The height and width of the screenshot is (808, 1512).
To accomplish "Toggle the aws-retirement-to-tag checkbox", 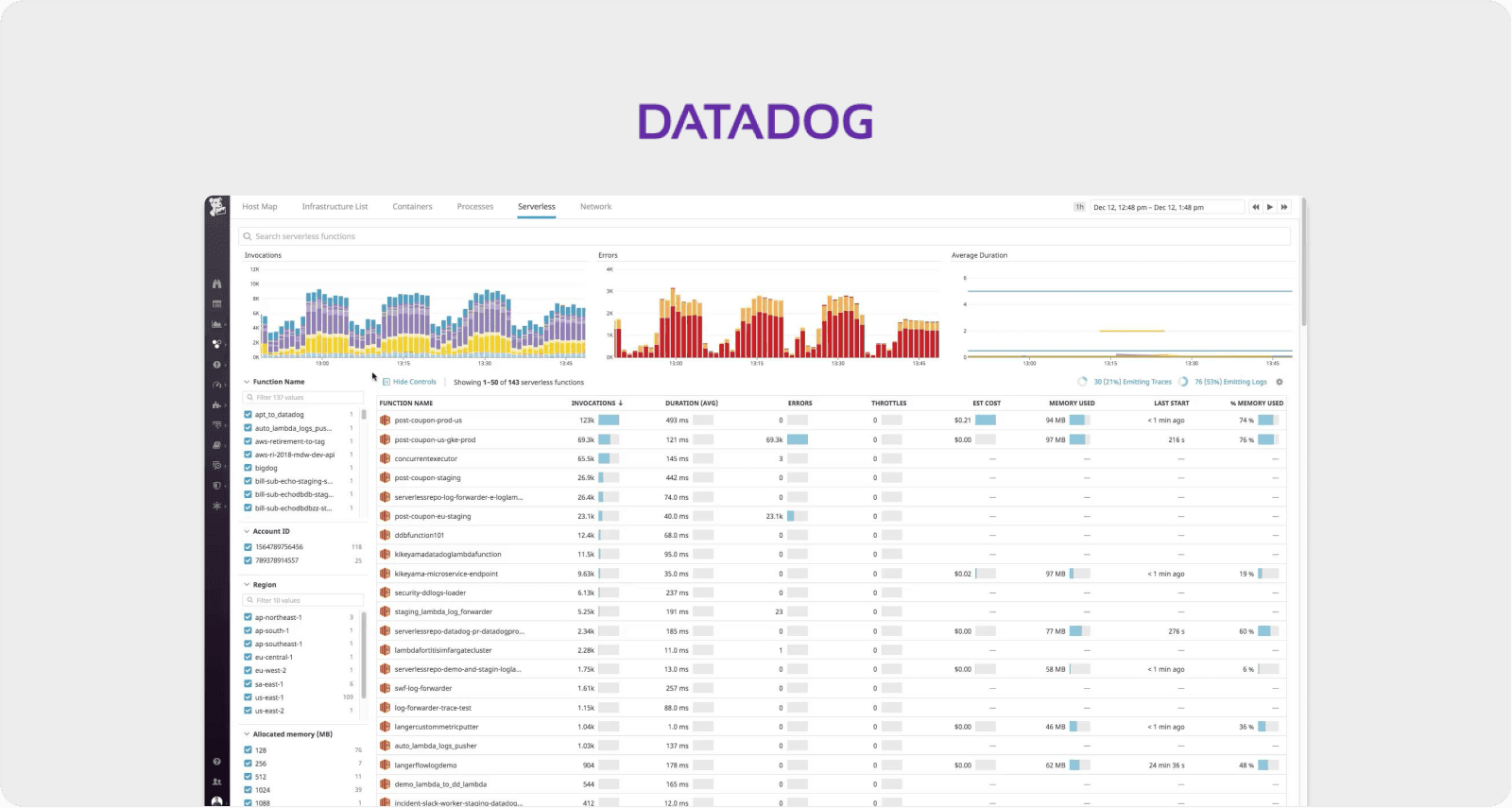I will point(248,441).
